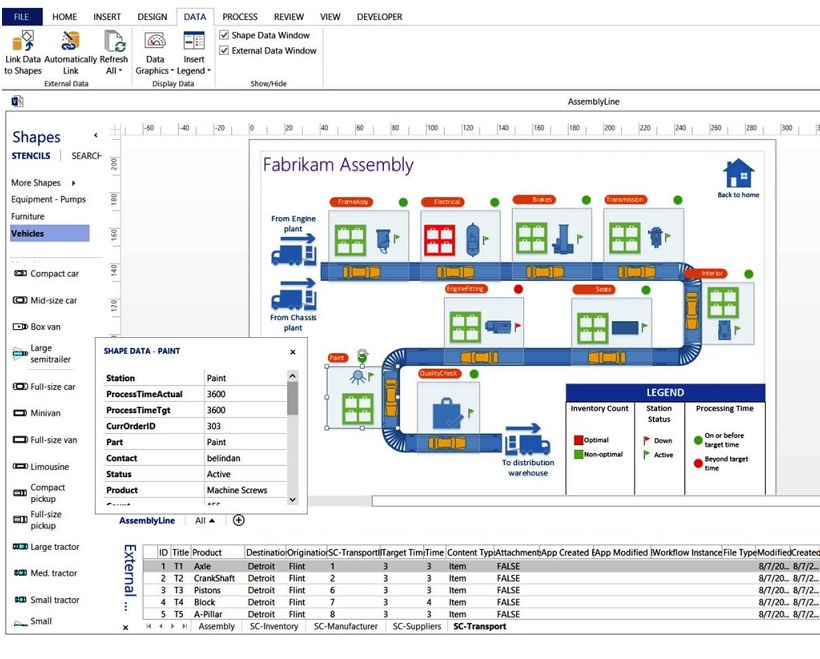Screen dimensions: 820x659
Task: Select the Full-size car stencil shape
Action: coord(44,387)
